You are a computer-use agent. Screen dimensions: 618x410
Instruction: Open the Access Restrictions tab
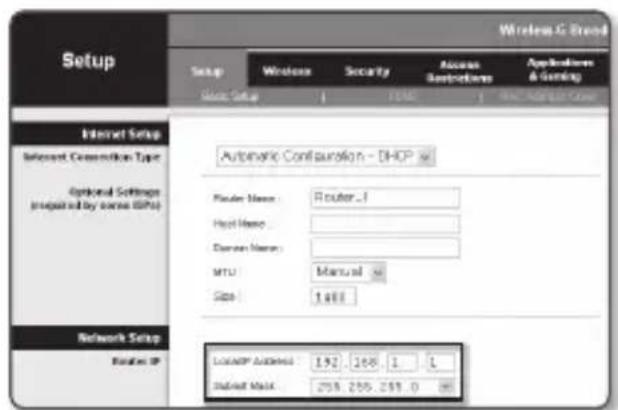[x=460, y=72]
